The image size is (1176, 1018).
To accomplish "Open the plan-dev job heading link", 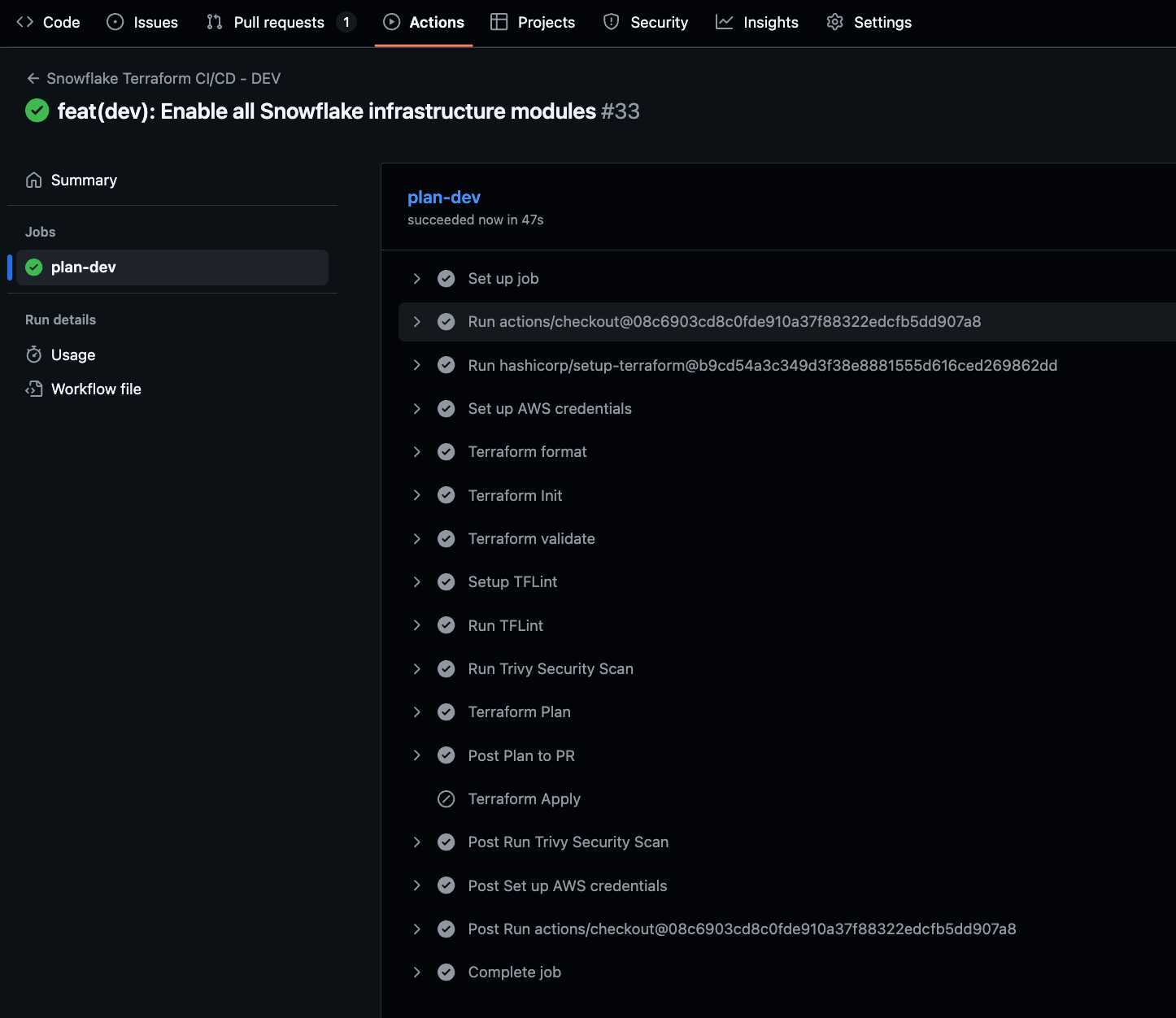I will tap(443, 197).
